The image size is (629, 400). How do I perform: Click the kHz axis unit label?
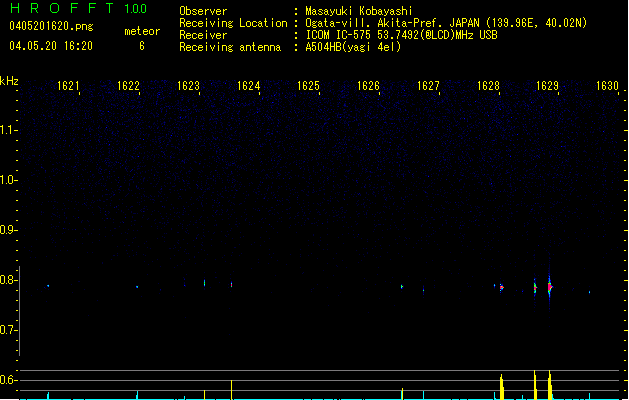click(x=9, y=81)
